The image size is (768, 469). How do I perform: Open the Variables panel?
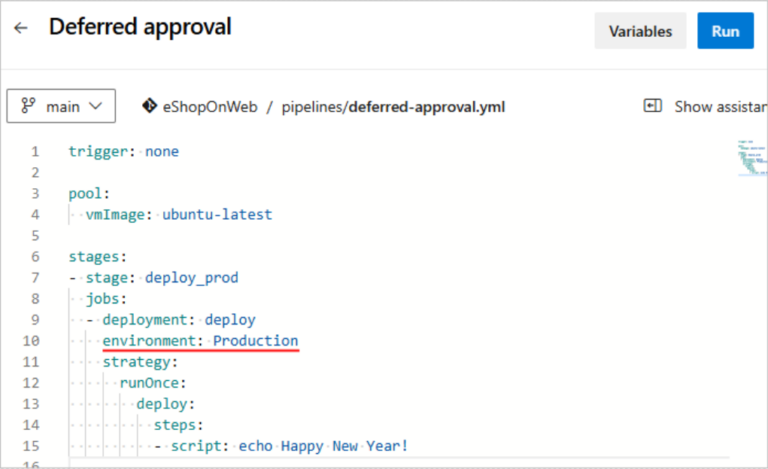click(640, 31)
